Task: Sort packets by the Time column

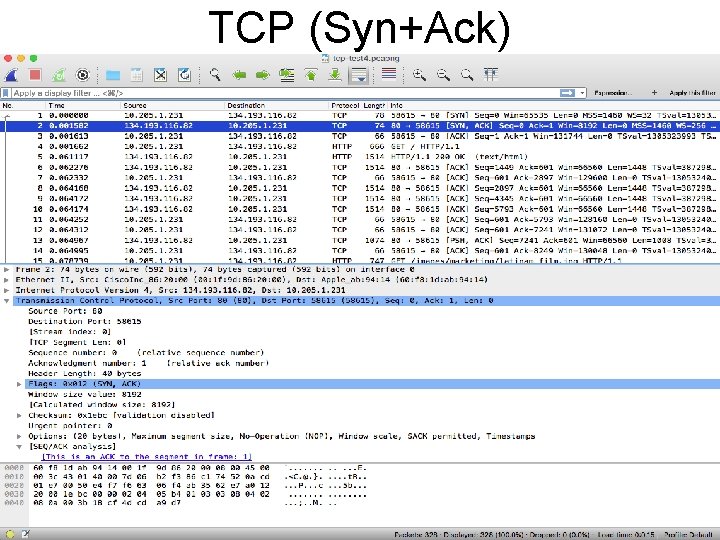Action: 84,106
